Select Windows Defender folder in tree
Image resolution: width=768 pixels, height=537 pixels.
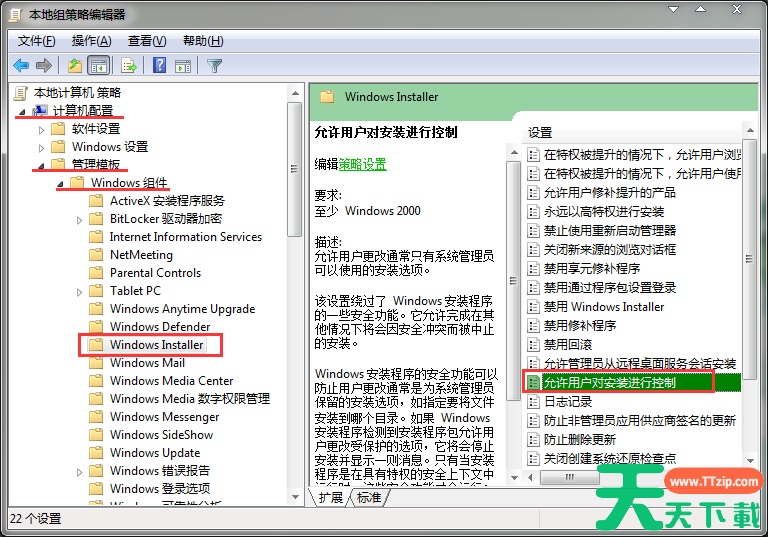(x=160, y=327)
